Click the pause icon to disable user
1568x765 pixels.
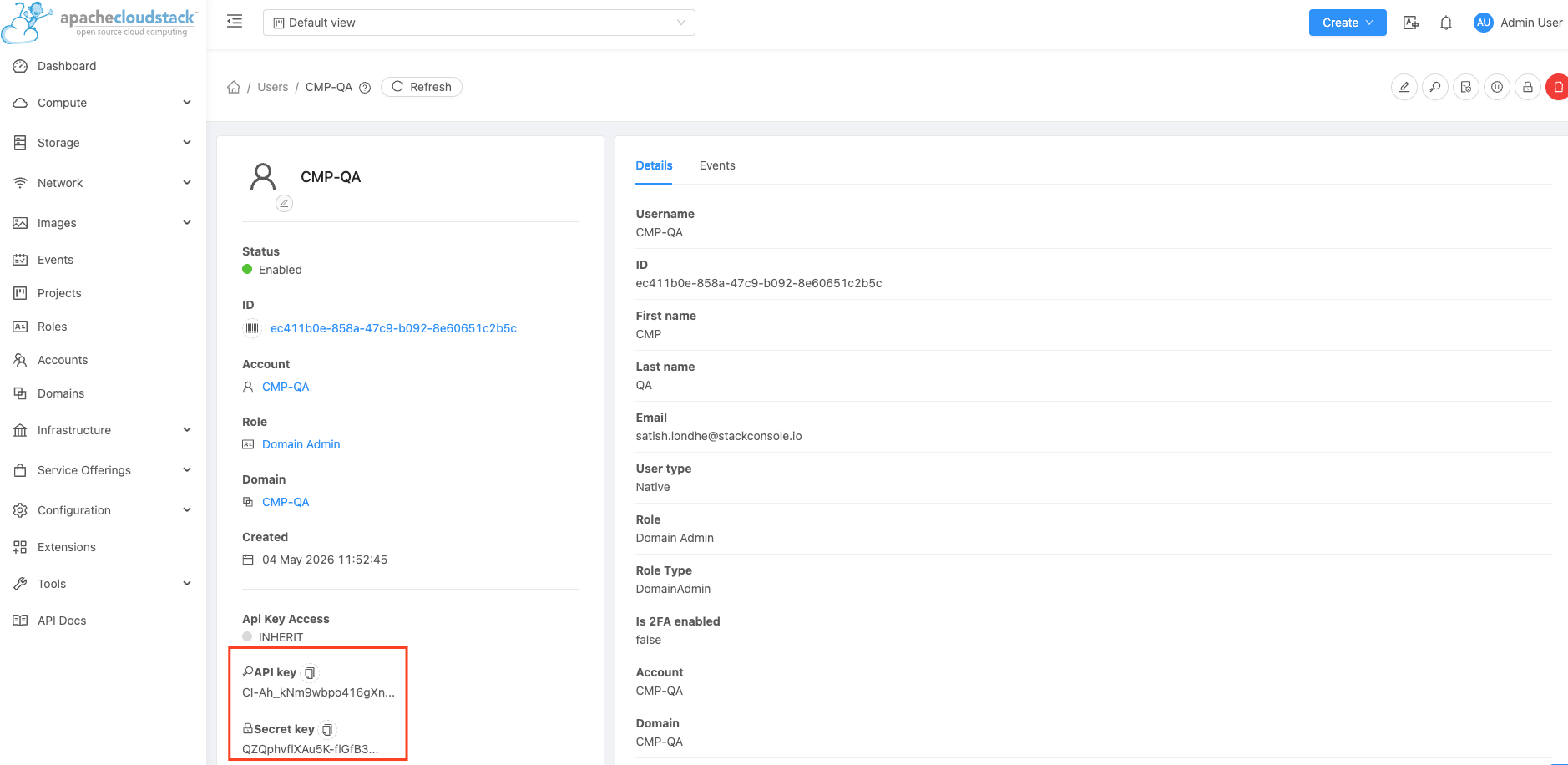pos(1497,87)
